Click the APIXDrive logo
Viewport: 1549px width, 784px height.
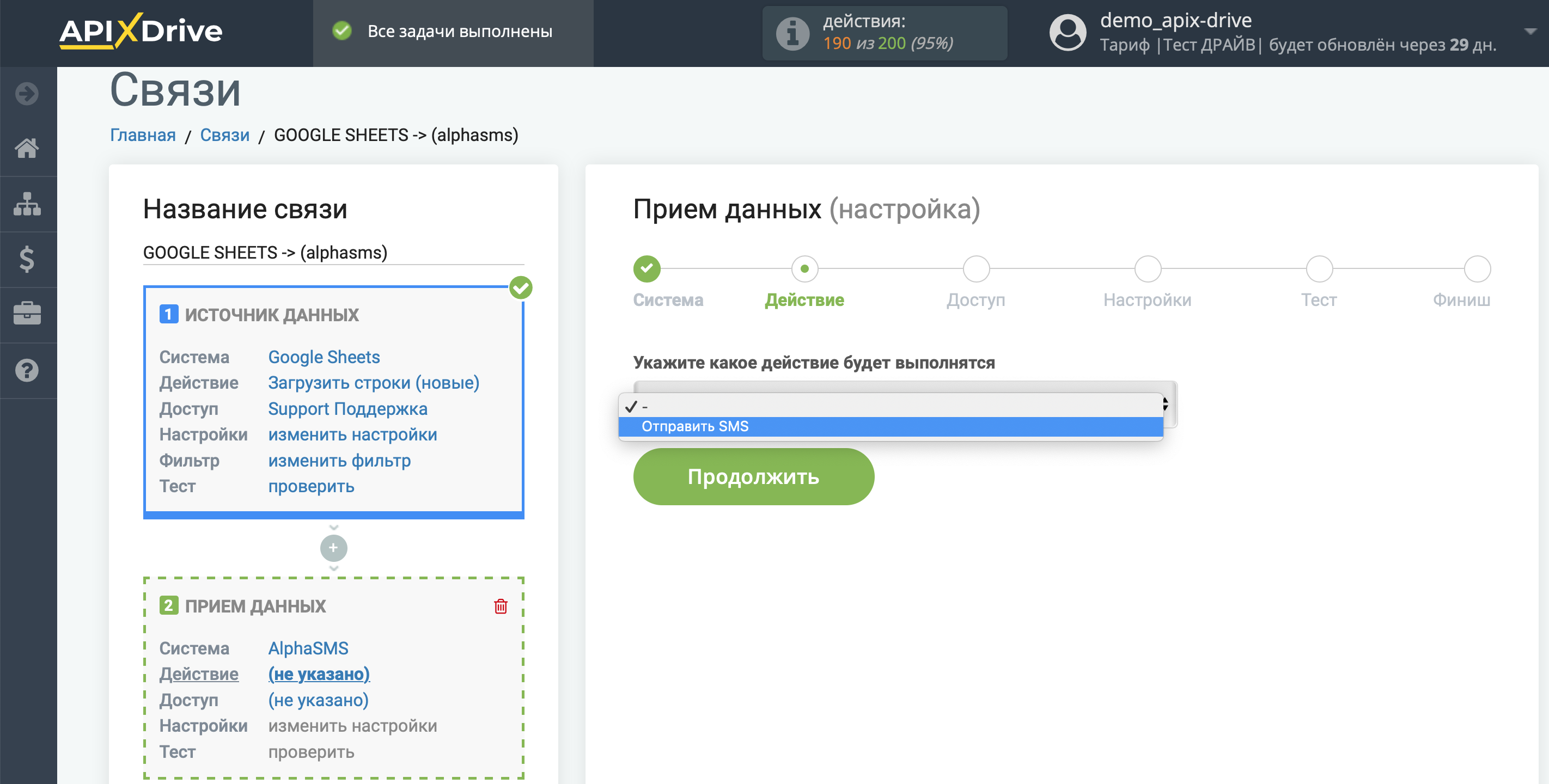pos(141,30)
